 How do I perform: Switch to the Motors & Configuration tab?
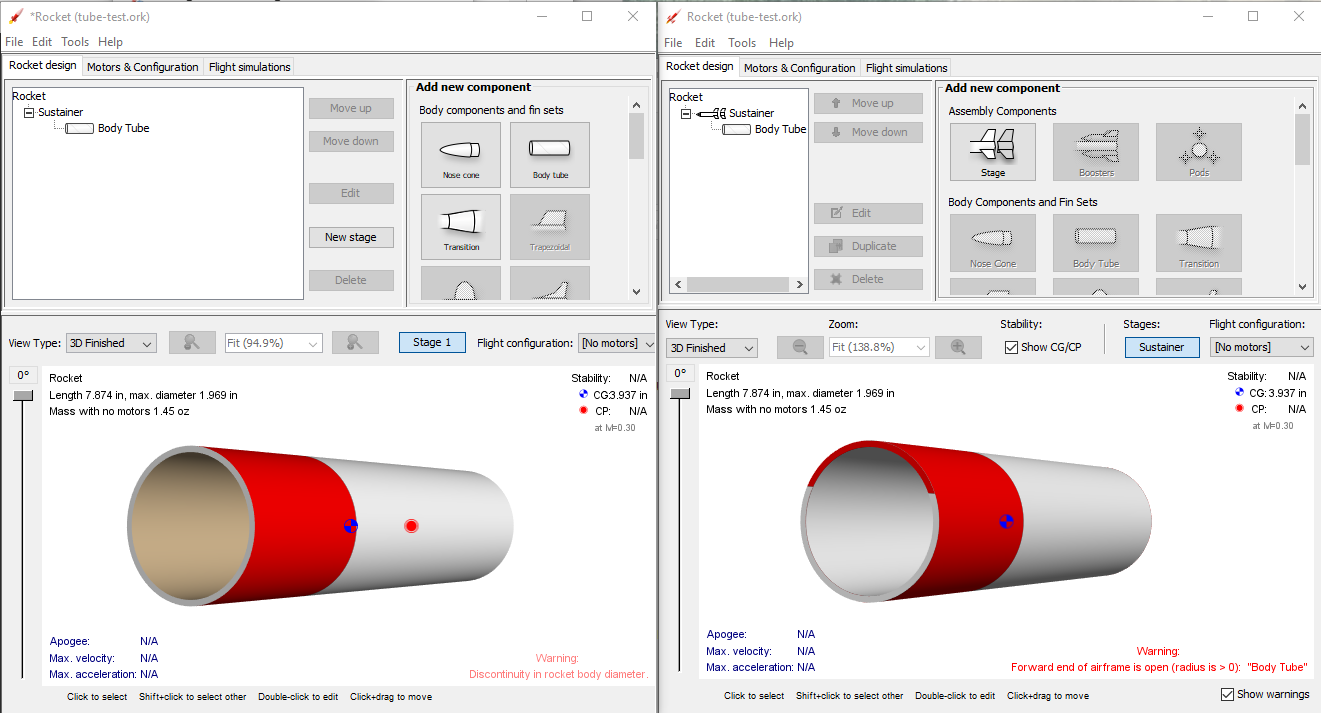tap(799, 67)
